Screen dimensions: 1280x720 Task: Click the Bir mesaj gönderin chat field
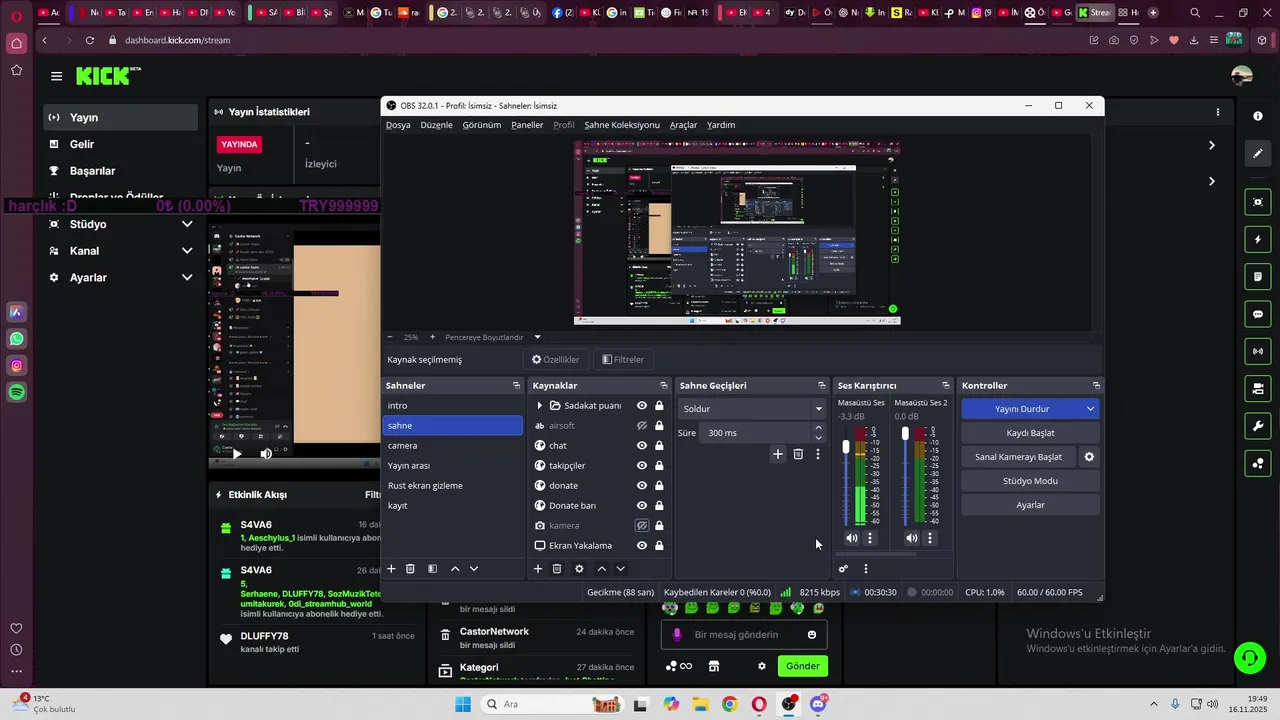[x=745, y=635]
